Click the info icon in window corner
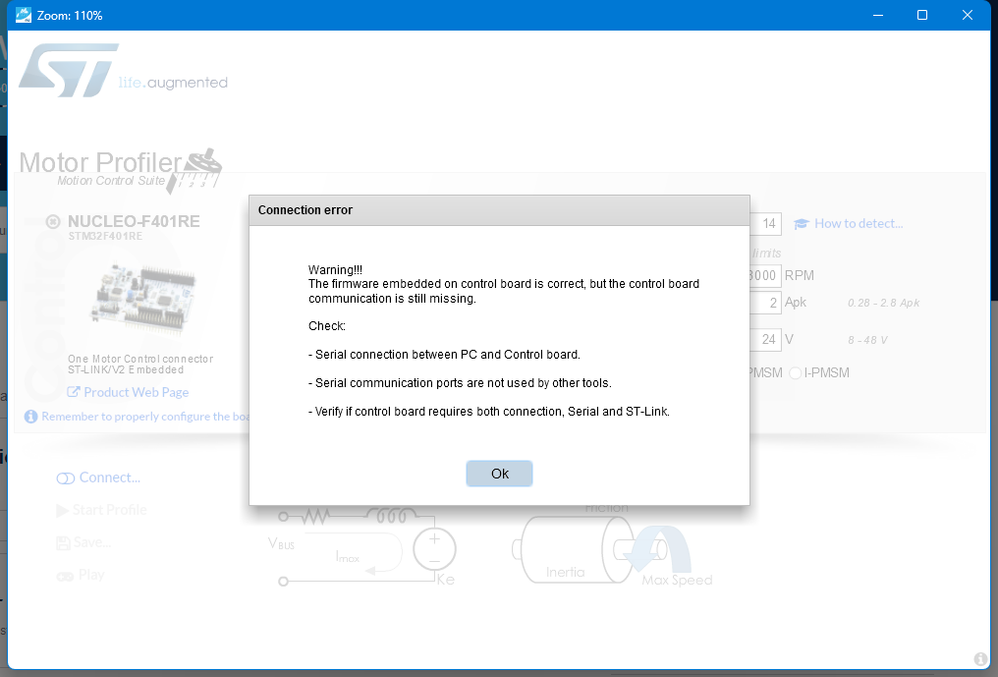Screen dimensions: 998x677 981,659
